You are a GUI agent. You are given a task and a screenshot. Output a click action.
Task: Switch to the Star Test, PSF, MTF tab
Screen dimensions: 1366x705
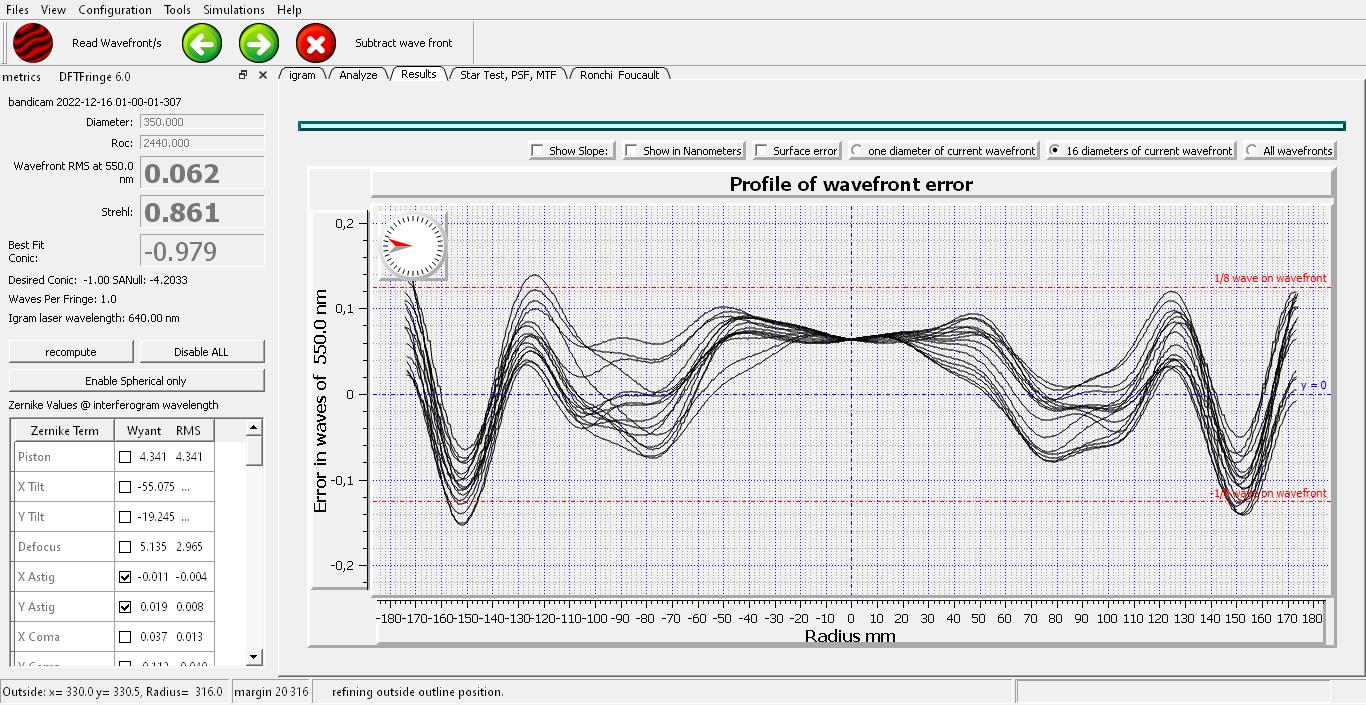click(507, 75)
